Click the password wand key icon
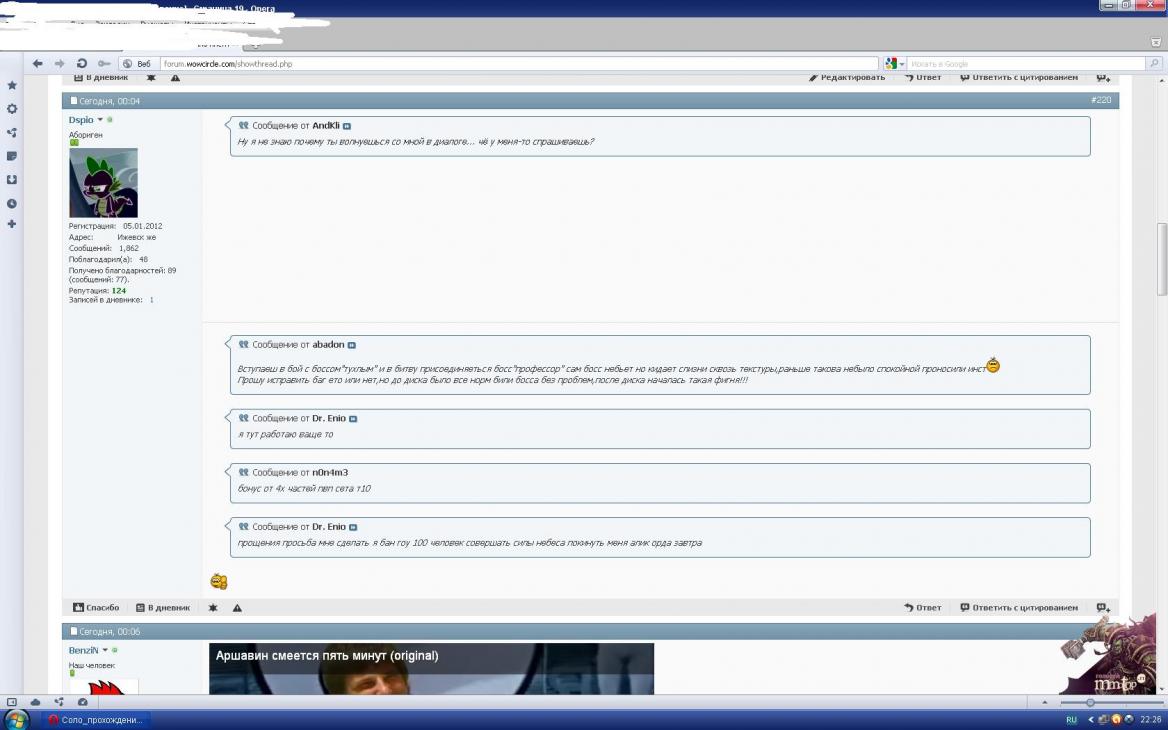1168x730 pixels. click(104, 63)
